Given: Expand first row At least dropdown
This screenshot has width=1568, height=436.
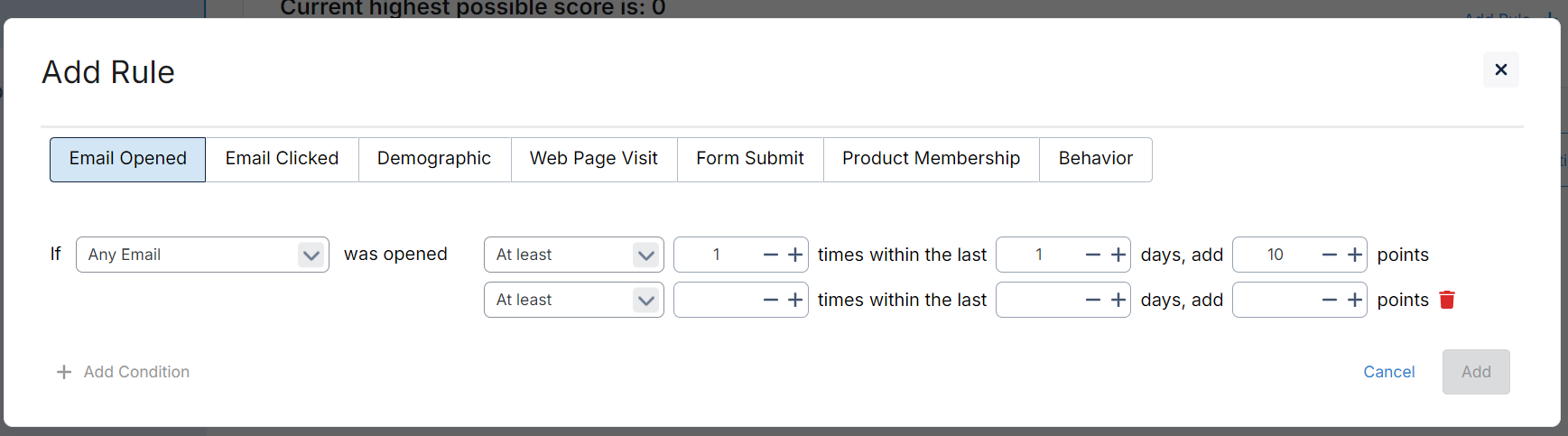Looking at the screenshot, I should point(574,255).
